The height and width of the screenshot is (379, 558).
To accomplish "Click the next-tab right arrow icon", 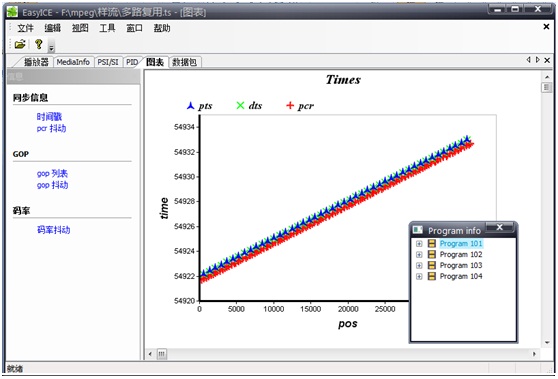I will [538, 60].
